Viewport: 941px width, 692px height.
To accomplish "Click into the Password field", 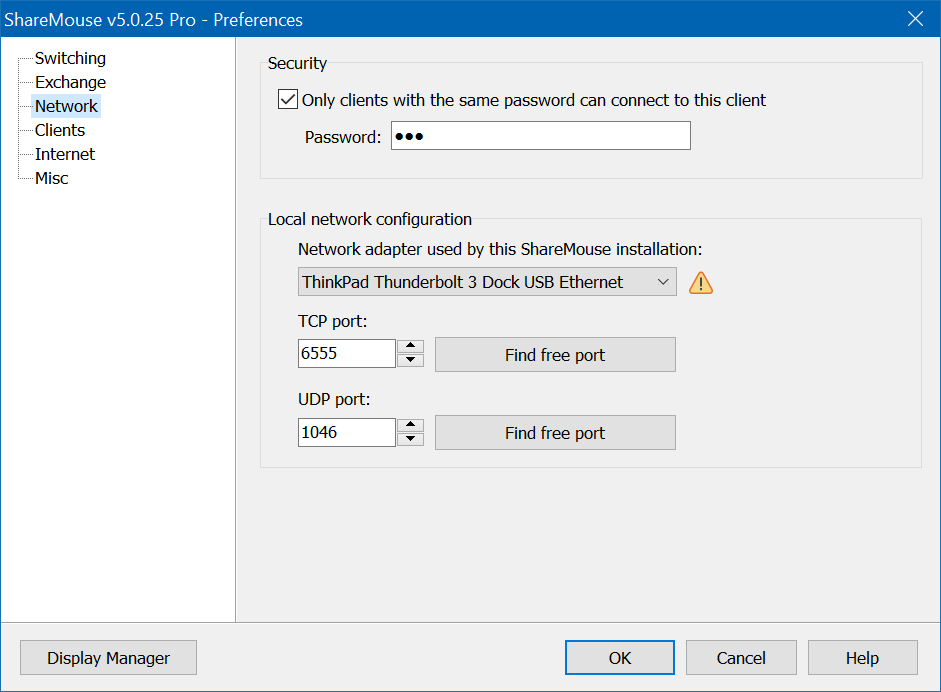I will tap(540, 136).
